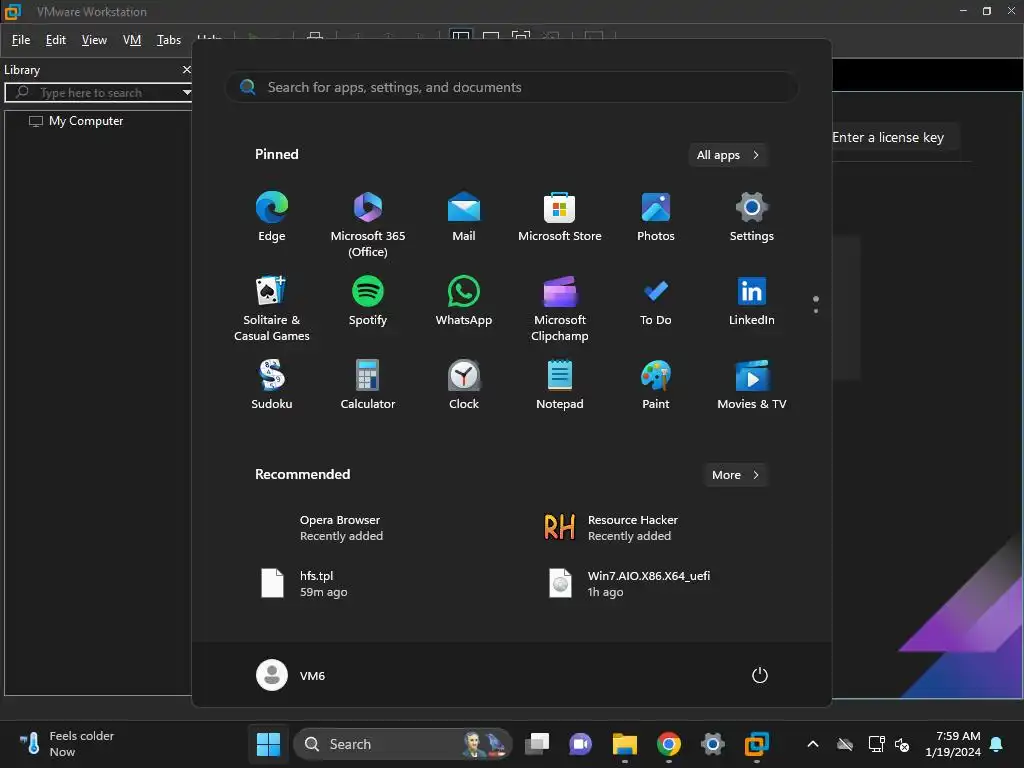Go to next pinned apps page dot
1024x768 pixels.
[x=816, y=312]
